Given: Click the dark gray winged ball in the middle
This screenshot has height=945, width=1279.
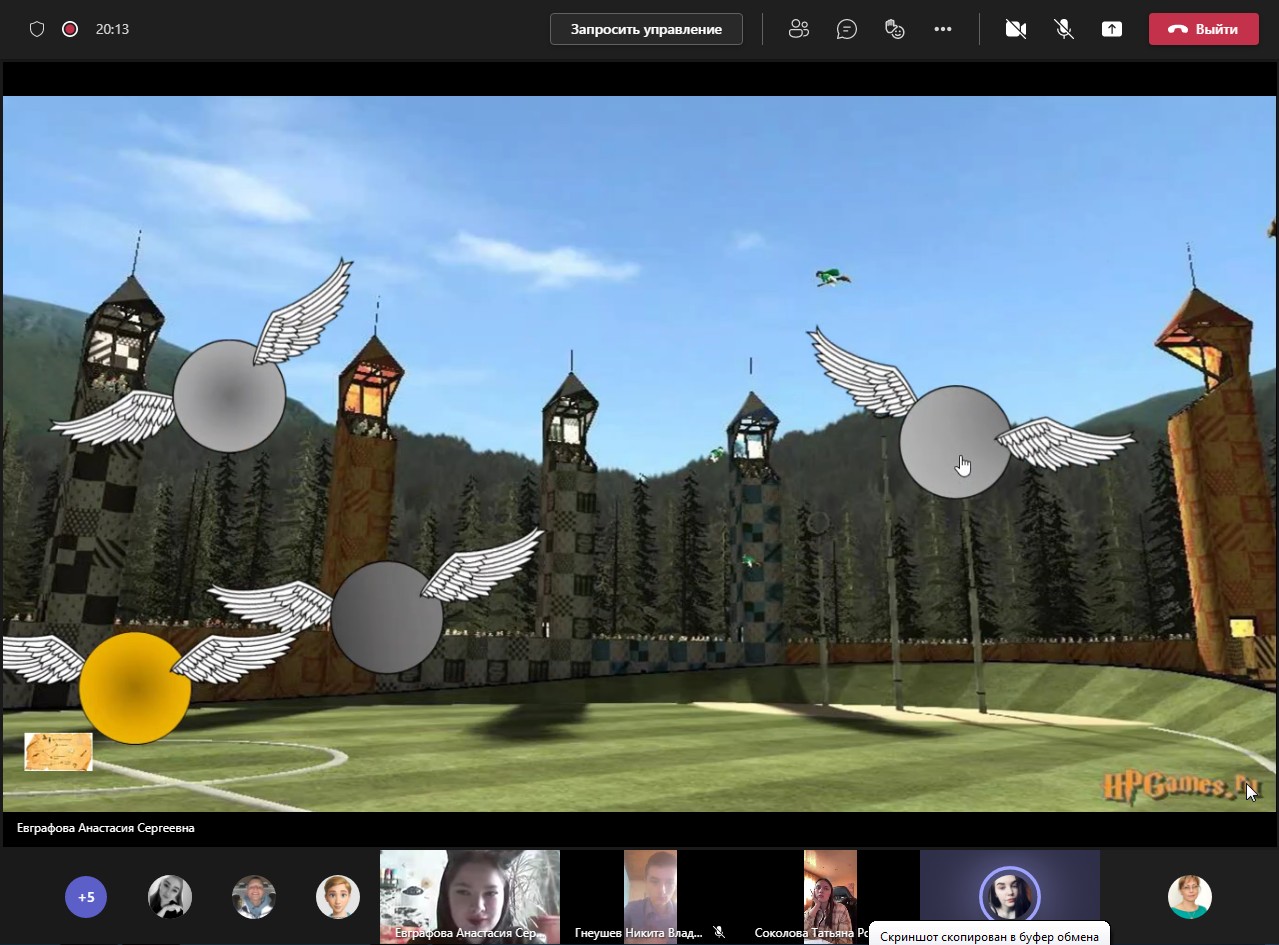Looking at the screenshot, I should 386,617.
